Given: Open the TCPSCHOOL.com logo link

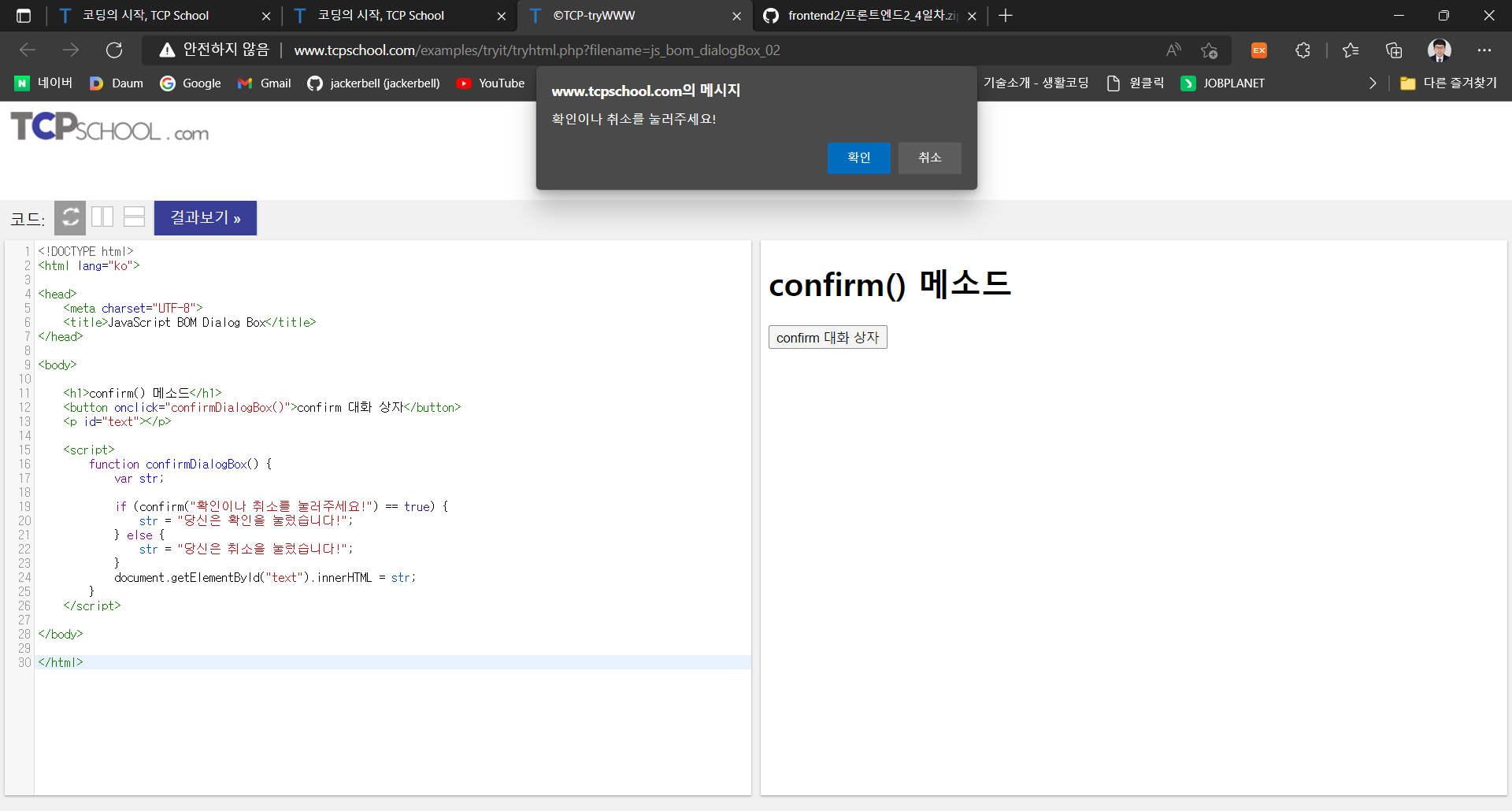Looking at the screenshot, I should [x=109, y=128].
